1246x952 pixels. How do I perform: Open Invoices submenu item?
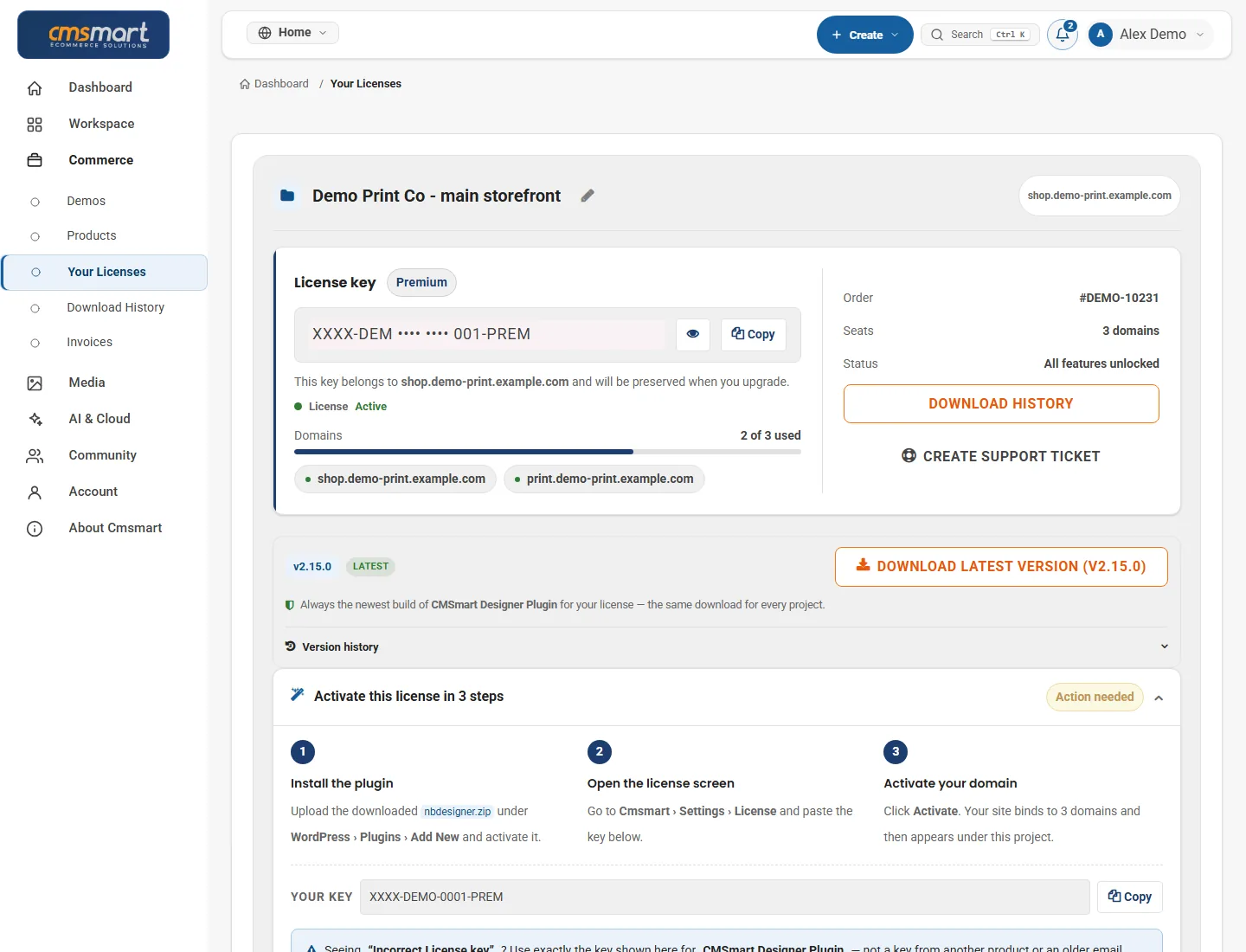coord(89,342)
